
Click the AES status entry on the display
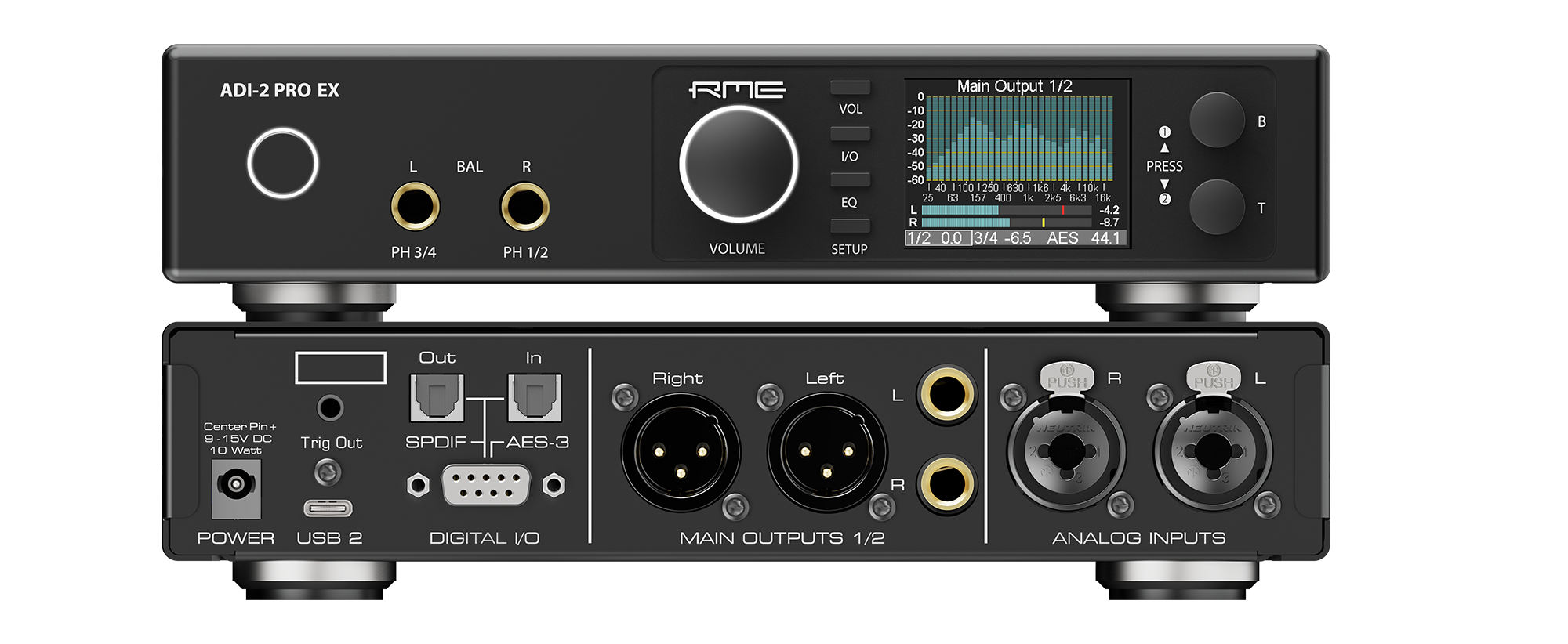click(1063, 238)
